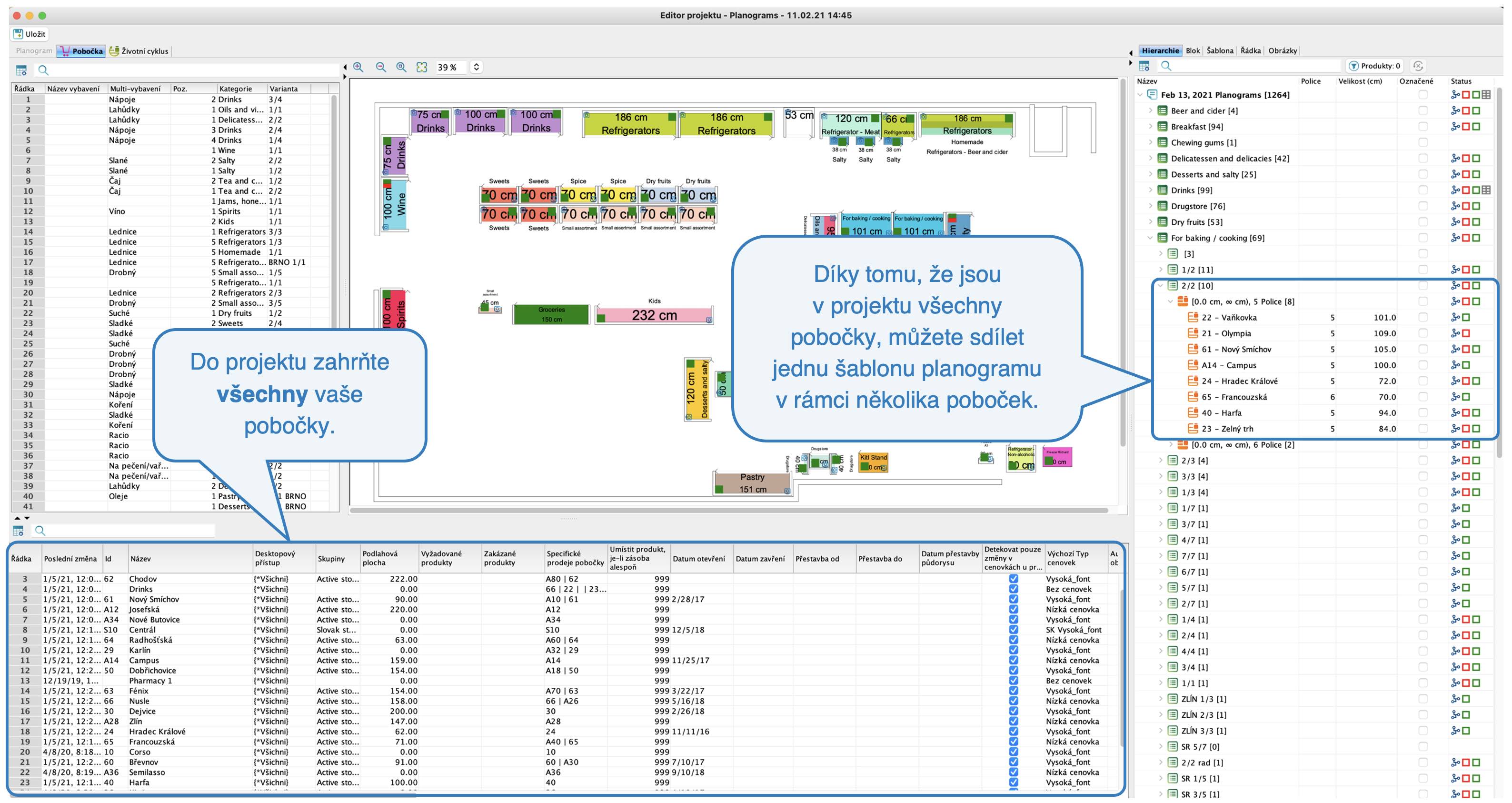Expand the Breakfast node
Image resolution: width=1512 pixels, height=803 pixels.
[x=1151, y=126]
